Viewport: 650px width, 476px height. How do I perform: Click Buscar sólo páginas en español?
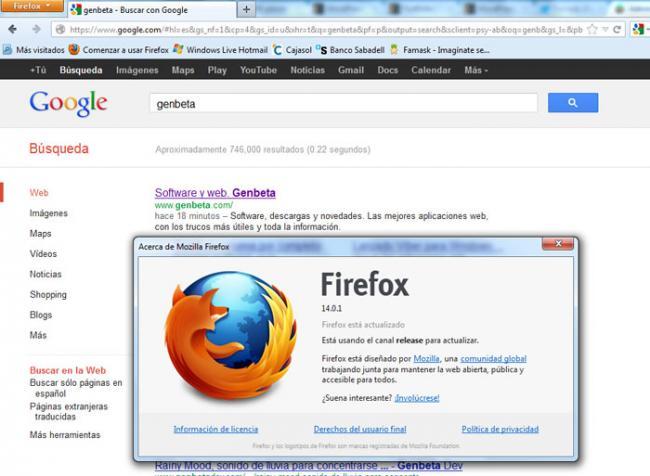76,388
